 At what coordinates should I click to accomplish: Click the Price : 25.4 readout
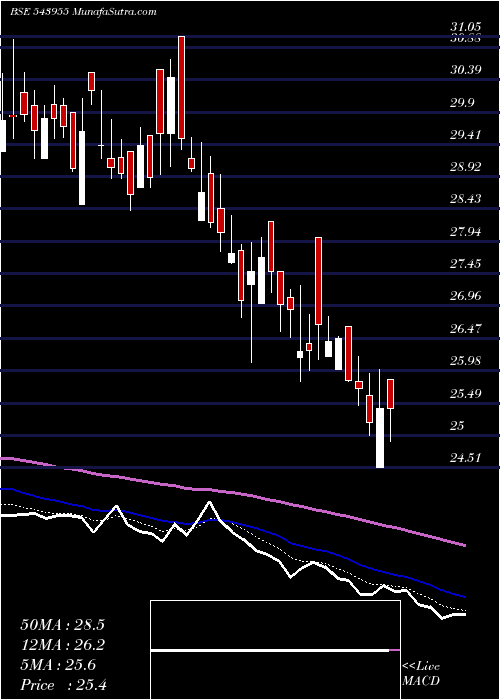[63, 685]
